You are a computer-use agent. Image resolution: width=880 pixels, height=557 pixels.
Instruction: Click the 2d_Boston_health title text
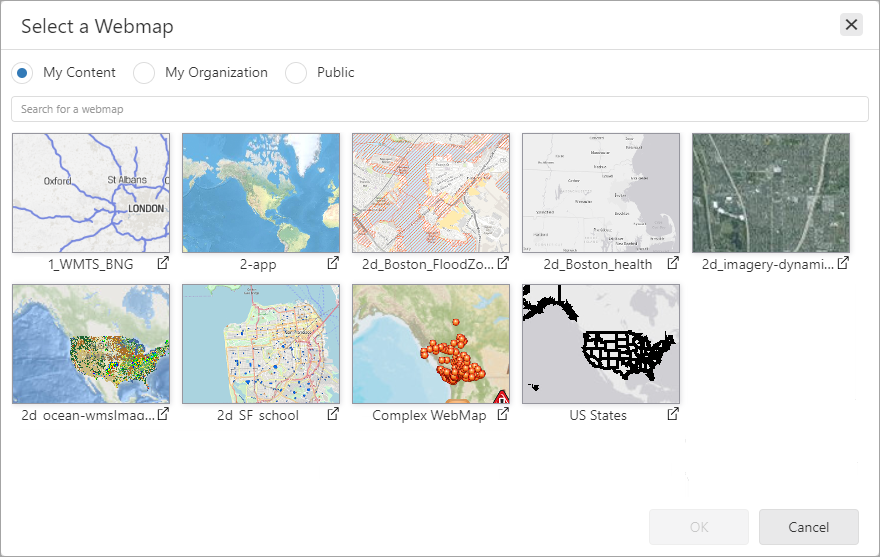(x=598, y=264)
